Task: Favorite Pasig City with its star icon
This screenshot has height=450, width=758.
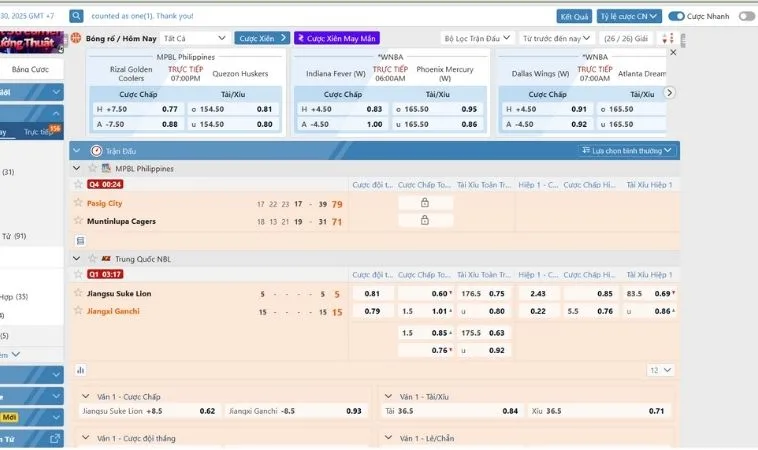Action: [77, 203]
